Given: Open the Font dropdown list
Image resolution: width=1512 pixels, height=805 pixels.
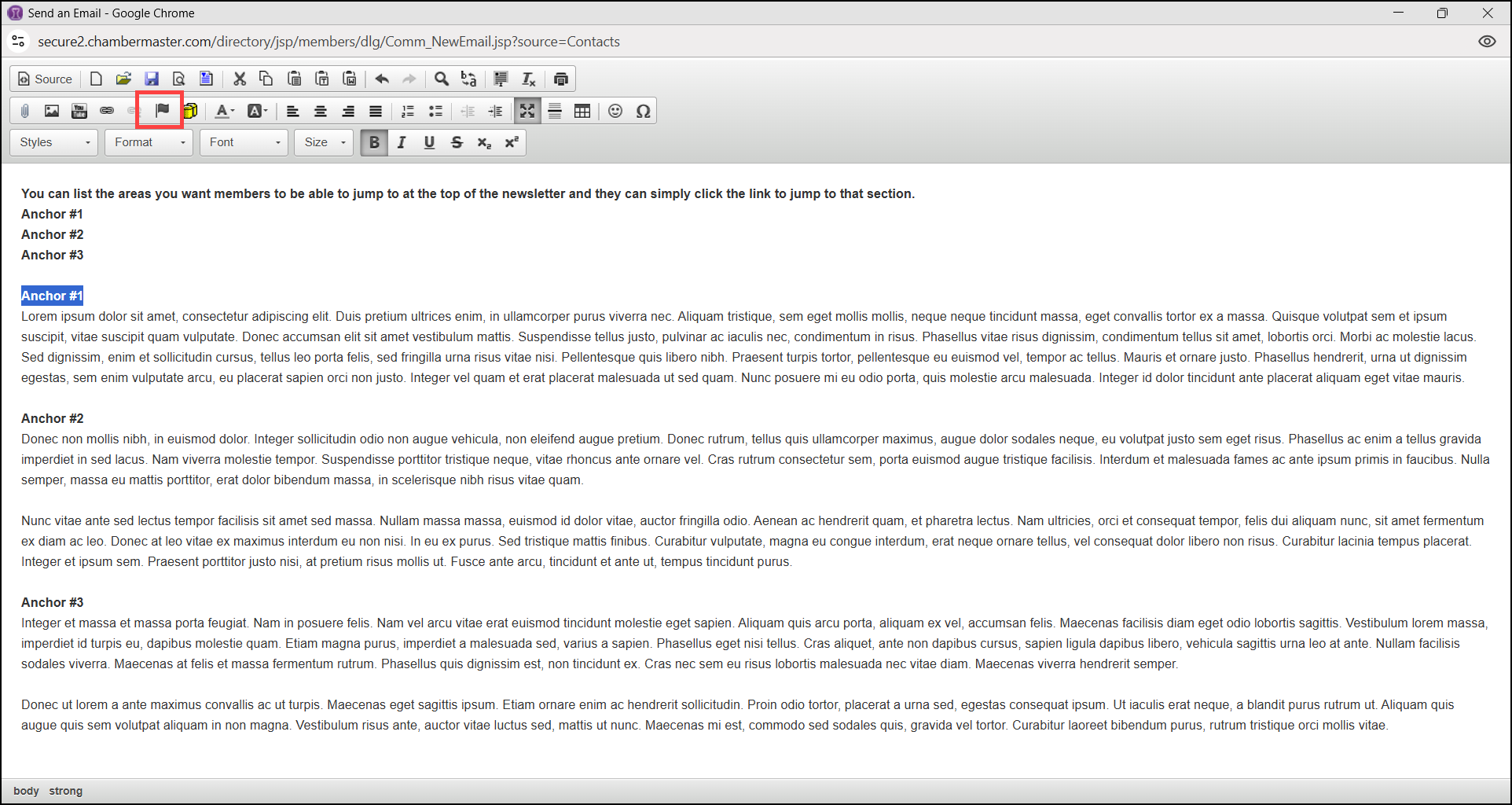Looking at the screenshot, I should pyautogui.click(x=244, y=142).
